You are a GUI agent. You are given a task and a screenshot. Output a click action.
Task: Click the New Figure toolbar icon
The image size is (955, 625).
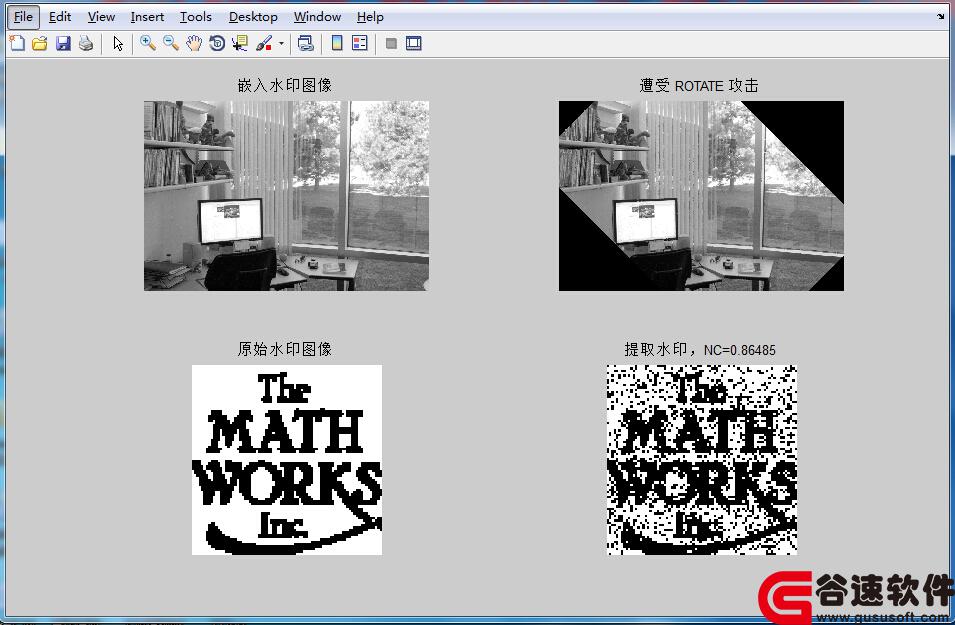pyautogui.click(x=17, y=43)
